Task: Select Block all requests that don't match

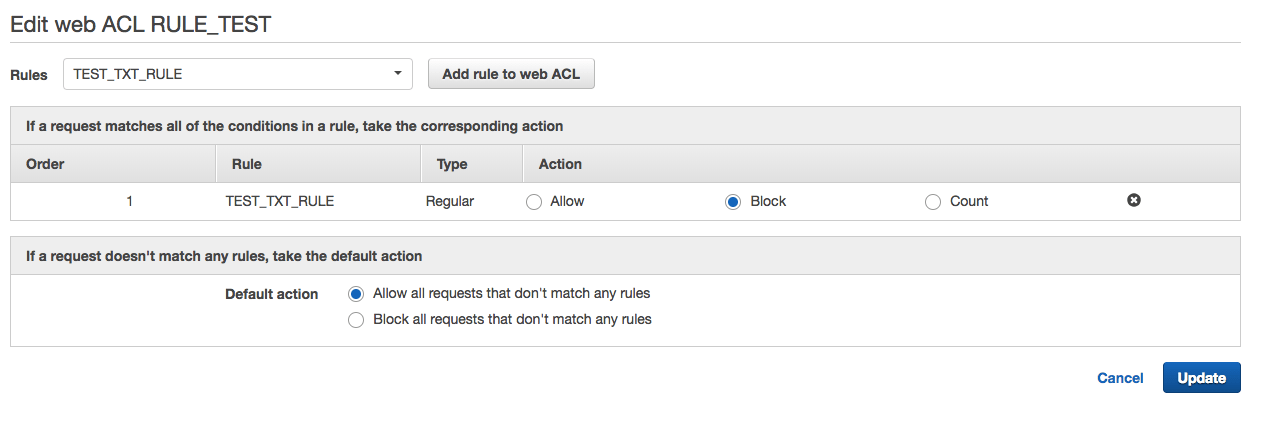Action: pos(355,320)
